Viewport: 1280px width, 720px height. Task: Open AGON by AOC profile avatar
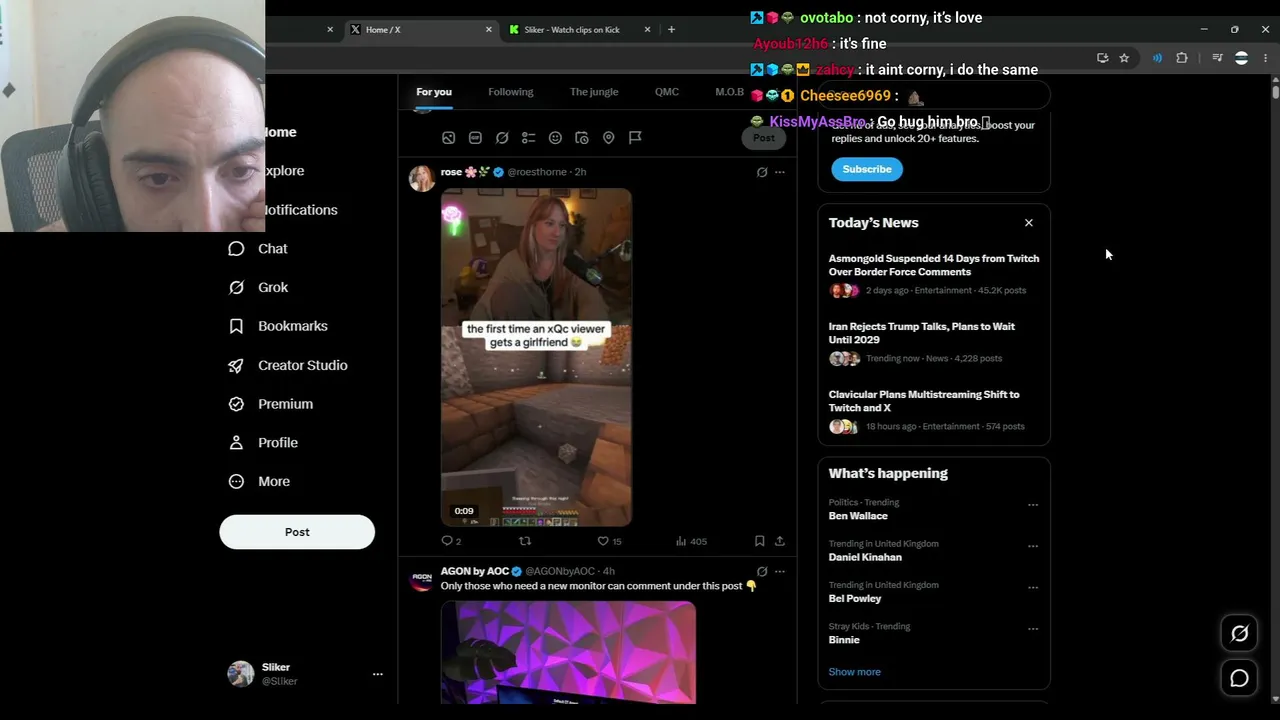(422, 578)
